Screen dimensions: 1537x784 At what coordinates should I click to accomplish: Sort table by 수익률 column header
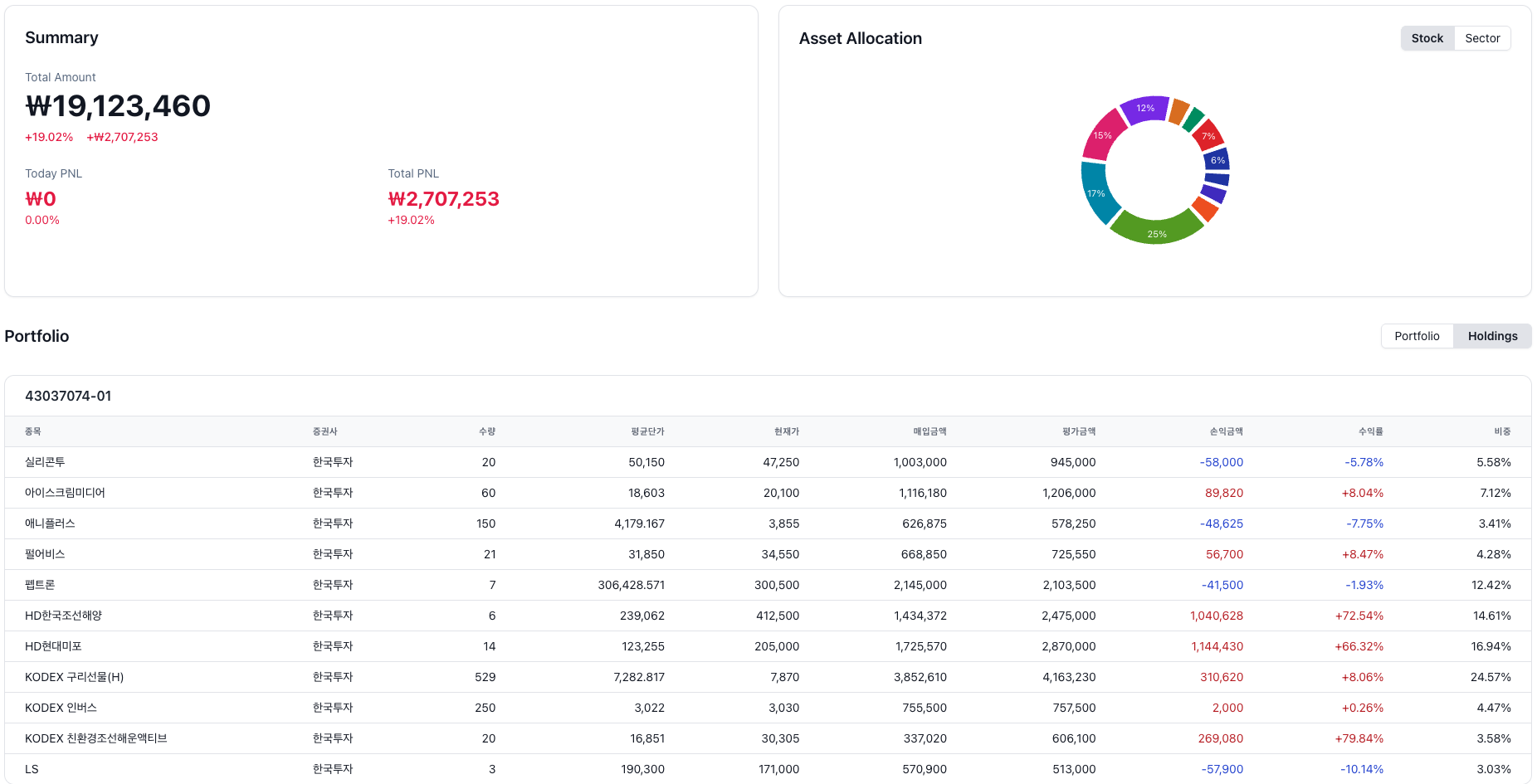tap(1370, 431)
